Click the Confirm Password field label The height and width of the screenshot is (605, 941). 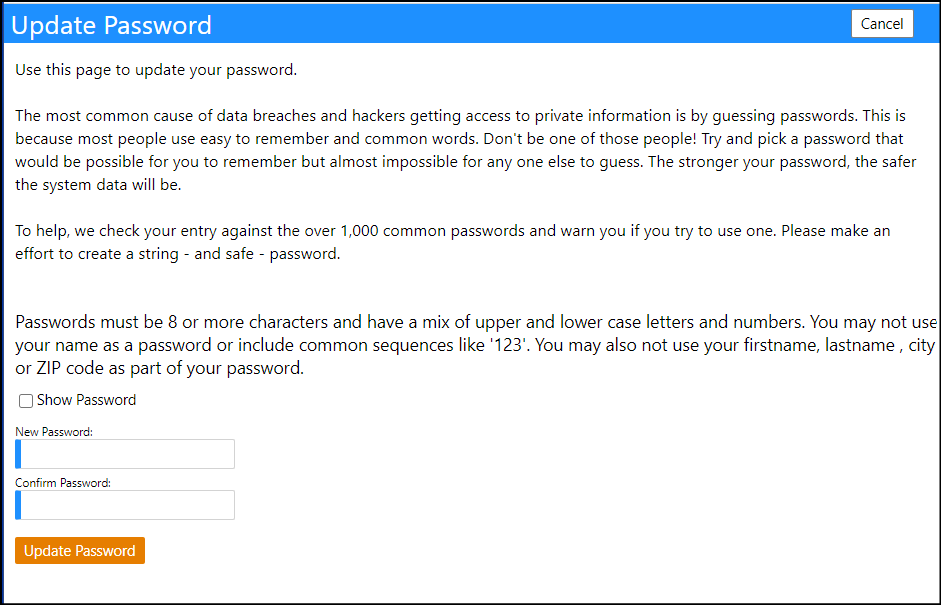[x=63, y=483]
